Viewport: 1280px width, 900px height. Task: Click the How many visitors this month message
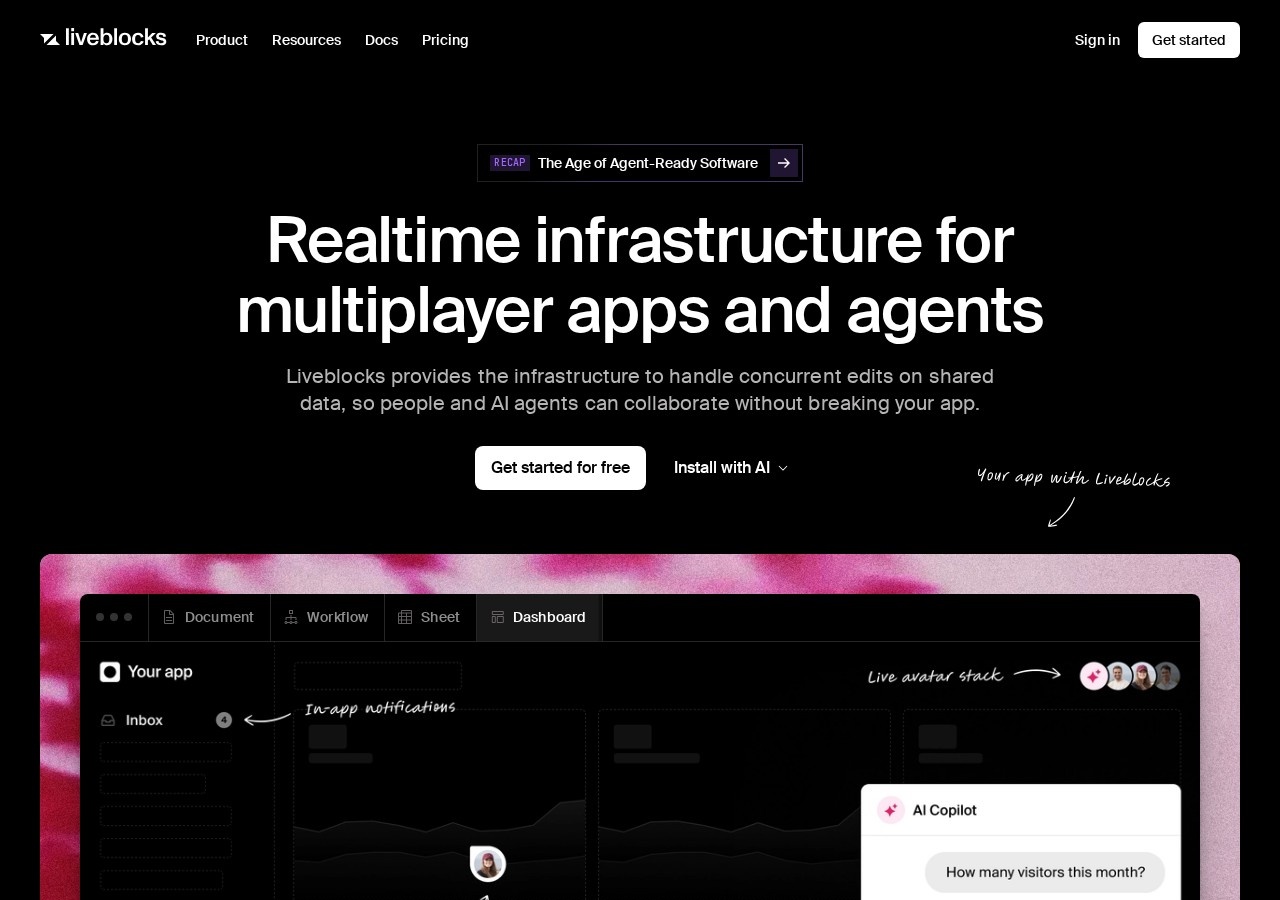pyautogui.click(x=1045, y=872)
